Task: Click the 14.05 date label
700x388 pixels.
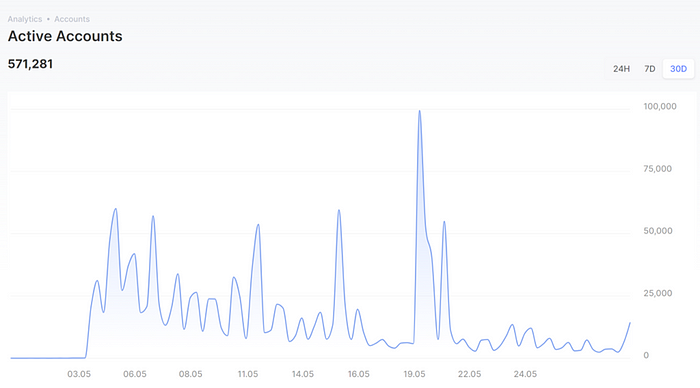Action: point(303,374)
